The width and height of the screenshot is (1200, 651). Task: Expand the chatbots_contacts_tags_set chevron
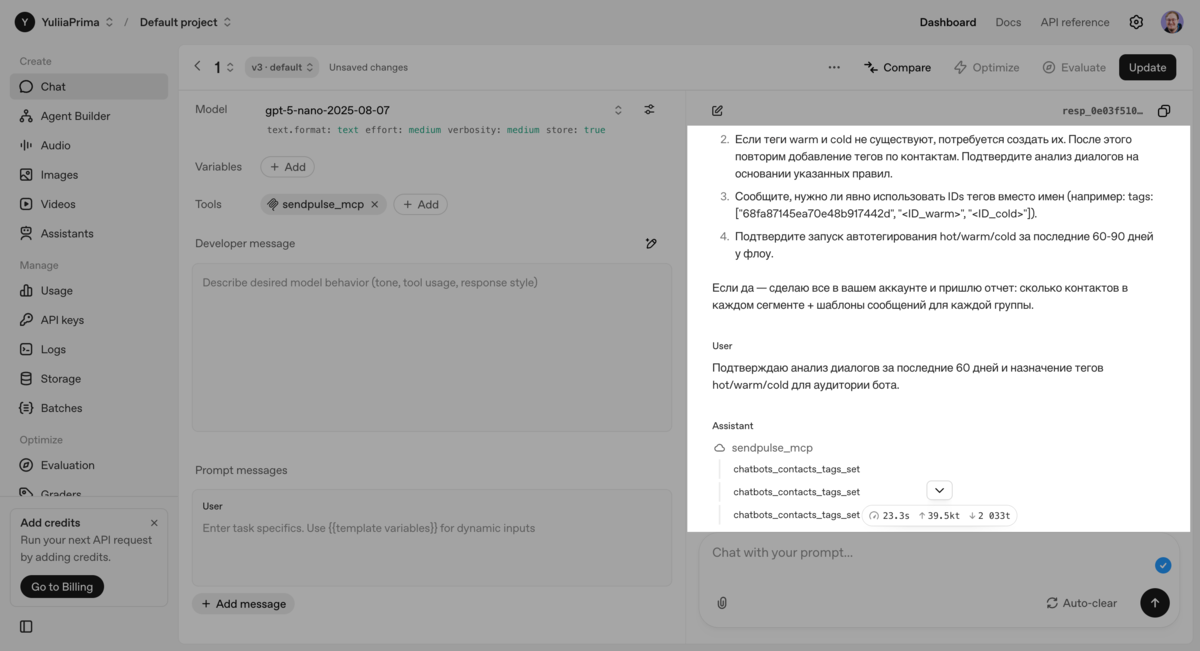[939, 491]
